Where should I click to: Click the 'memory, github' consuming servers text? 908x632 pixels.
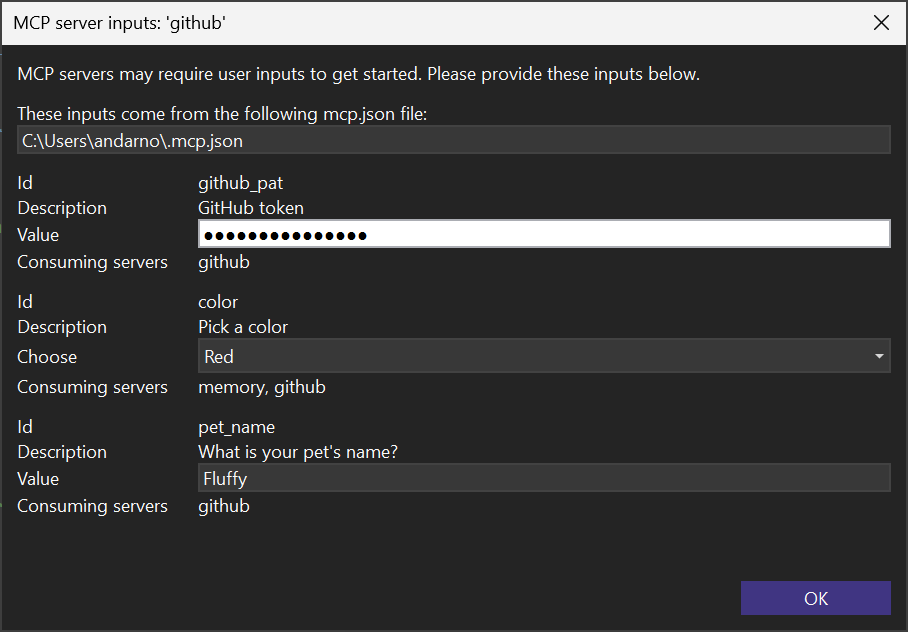pyautogui.click(x=262, y=387)
